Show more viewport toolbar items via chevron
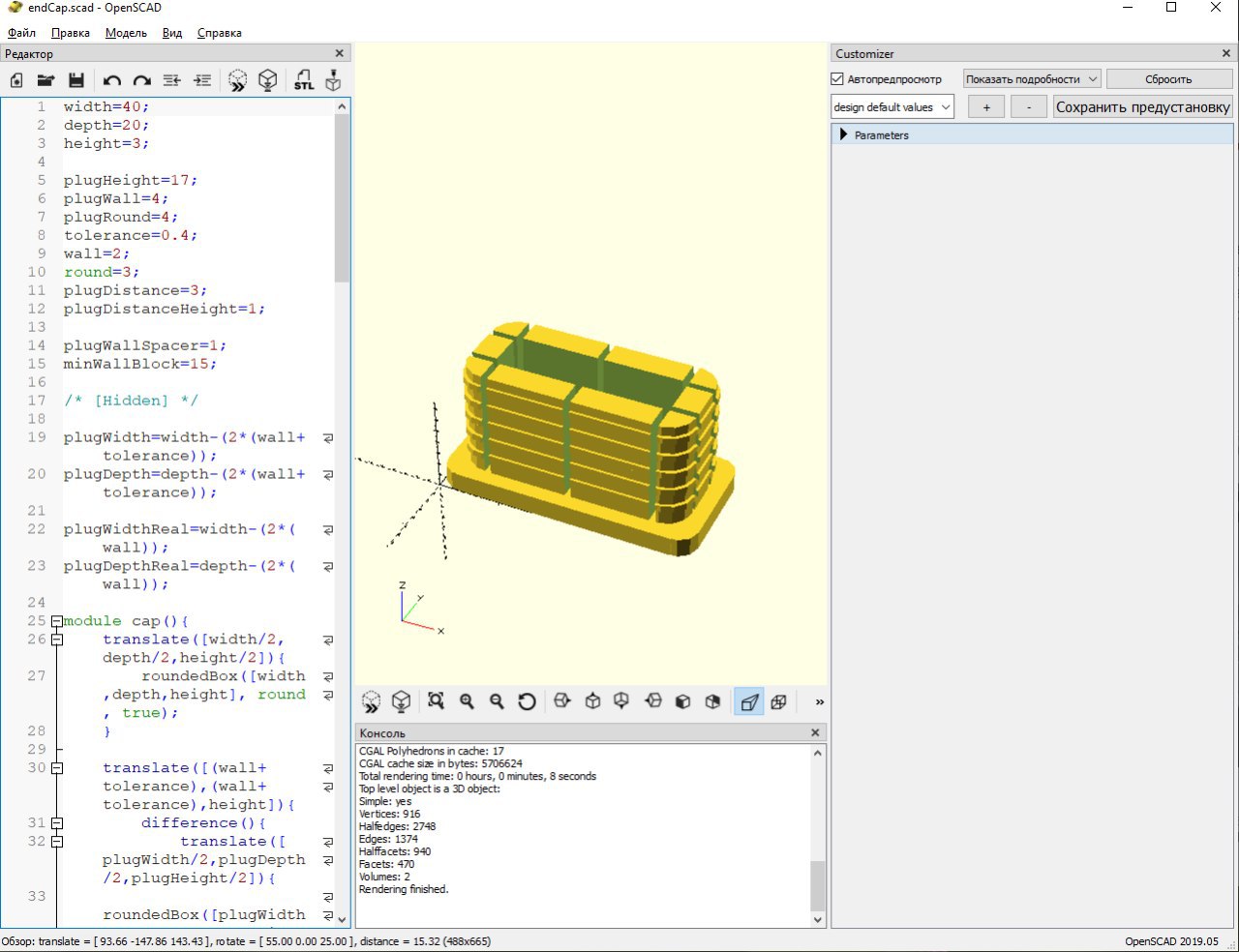Screen dimensions: 1239x952 pyautogui.click(x=820, y=702)
